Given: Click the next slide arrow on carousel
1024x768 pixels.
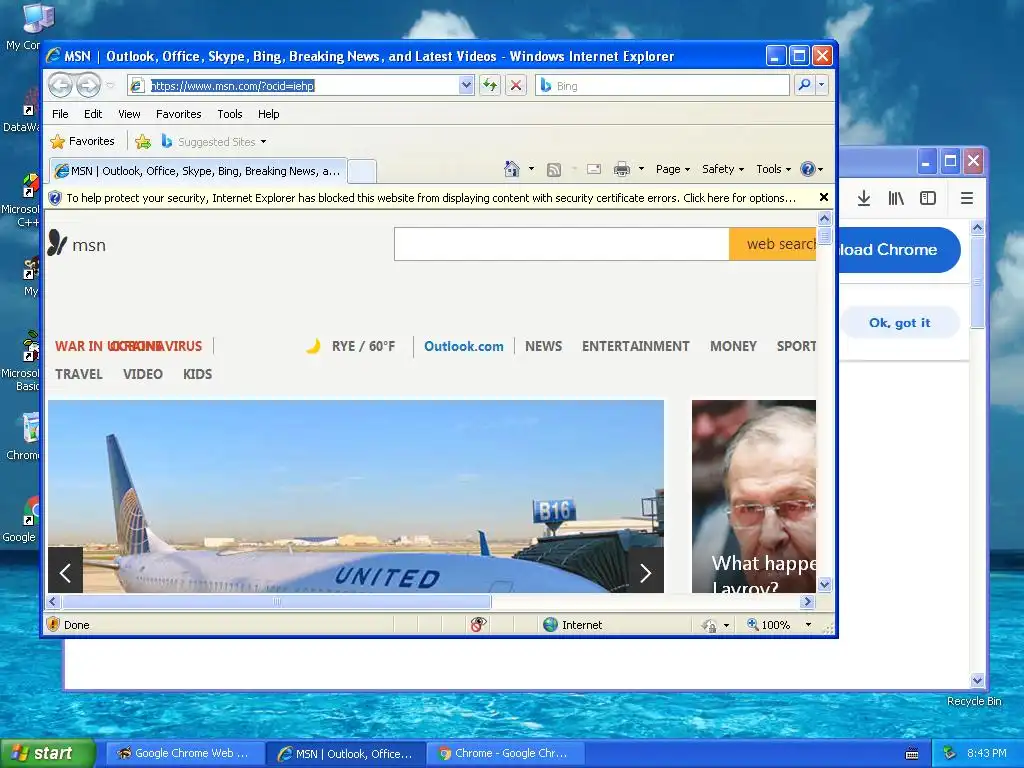Looking at the screenshot, I should pyautogui.click(x=646, y=573).
